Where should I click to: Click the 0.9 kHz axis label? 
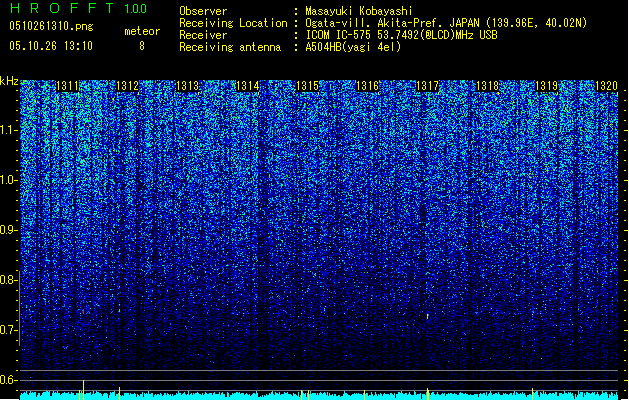pos(8,230)
